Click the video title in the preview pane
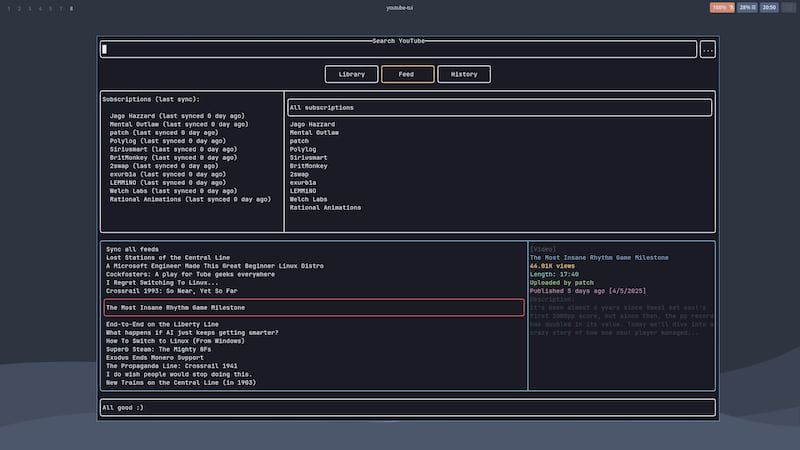Screen dimensions: 800x450 tap(599, 258)
